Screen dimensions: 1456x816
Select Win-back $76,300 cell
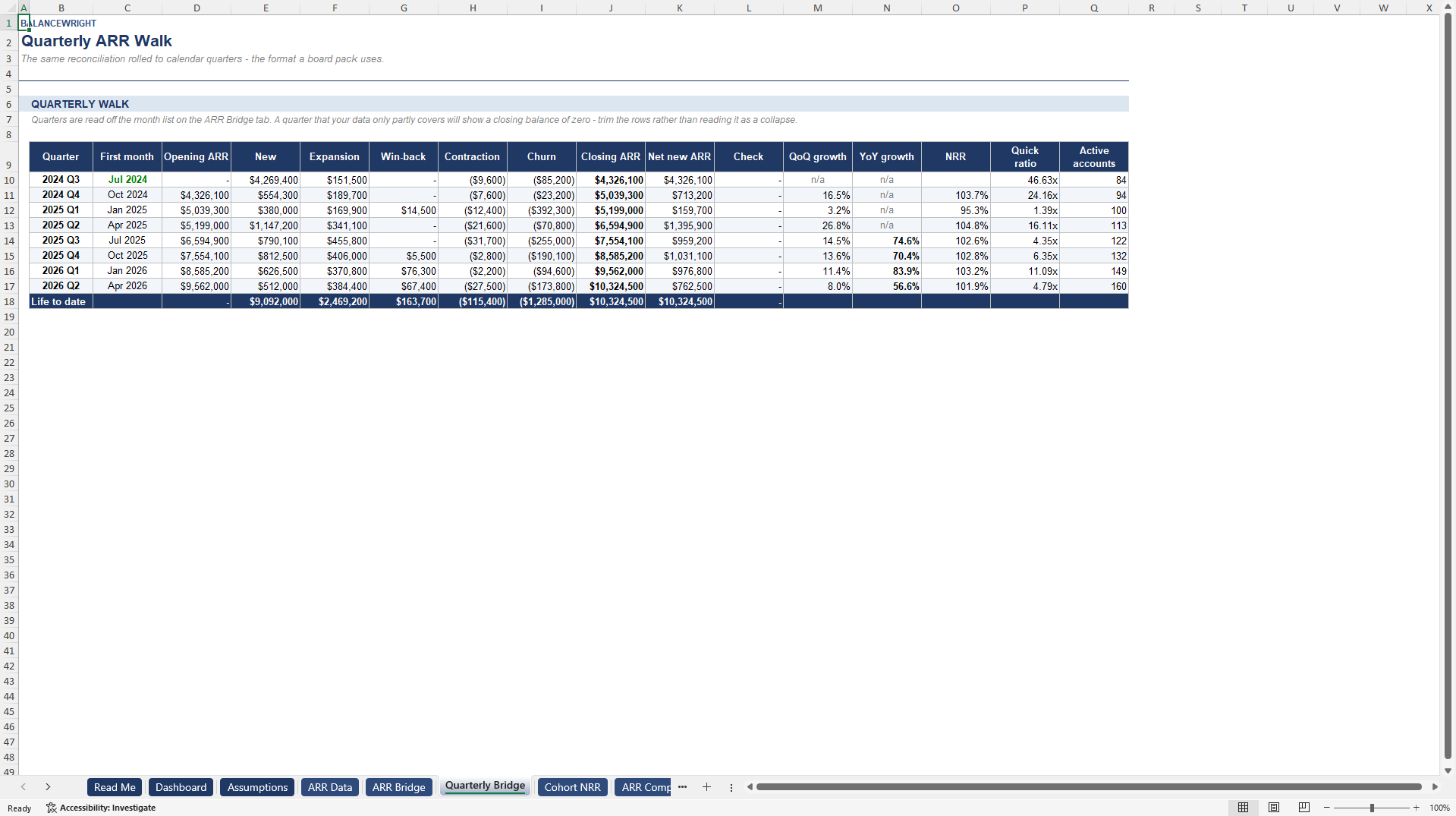point(404,271)
